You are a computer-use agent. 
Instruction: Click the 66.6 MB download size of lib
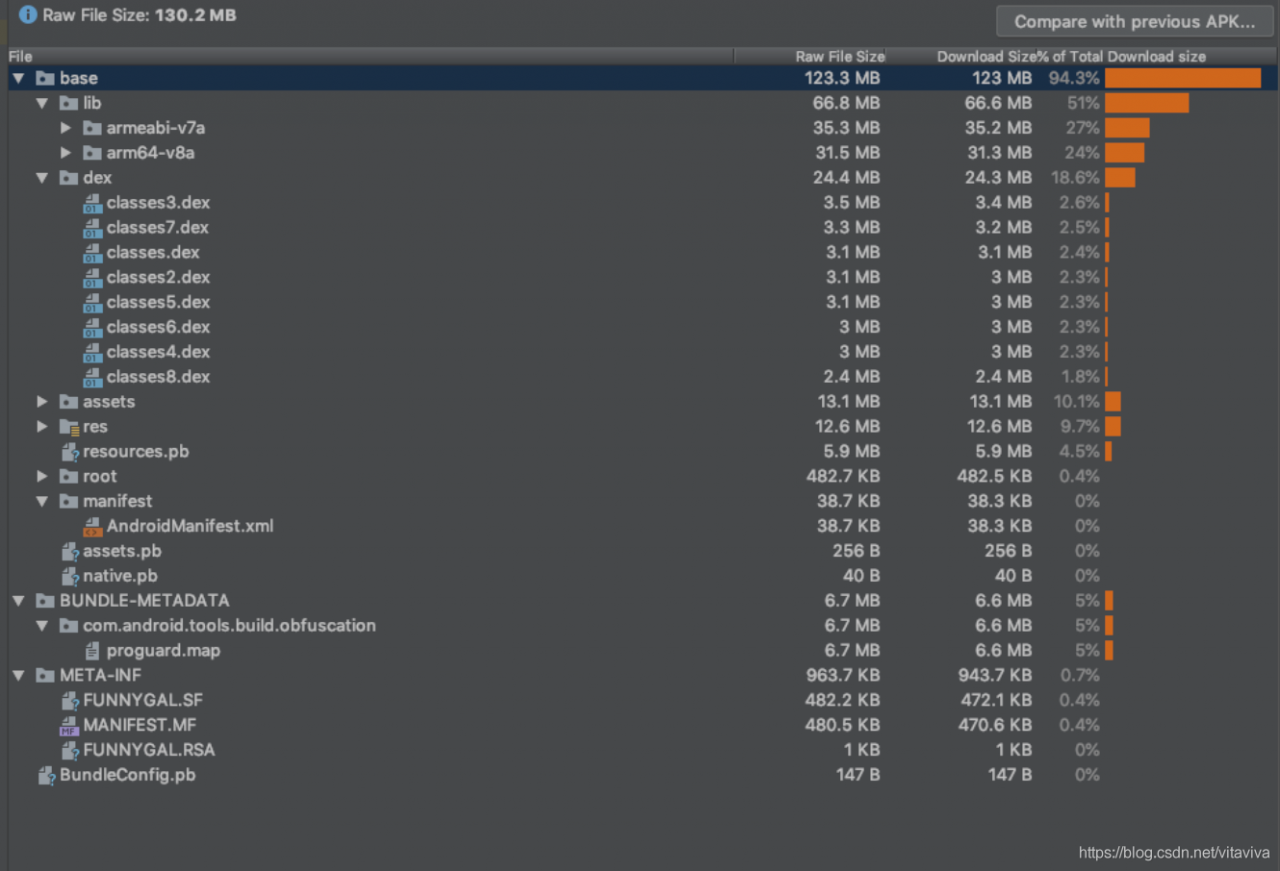[998, 103]
